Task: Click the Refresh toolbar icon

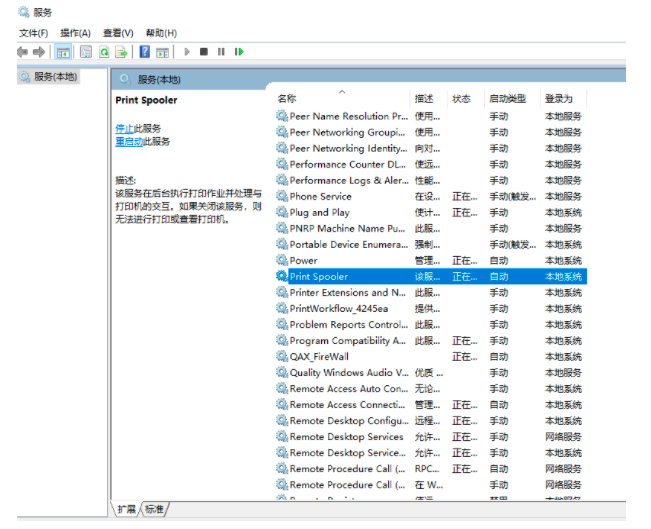Action: 103,51
